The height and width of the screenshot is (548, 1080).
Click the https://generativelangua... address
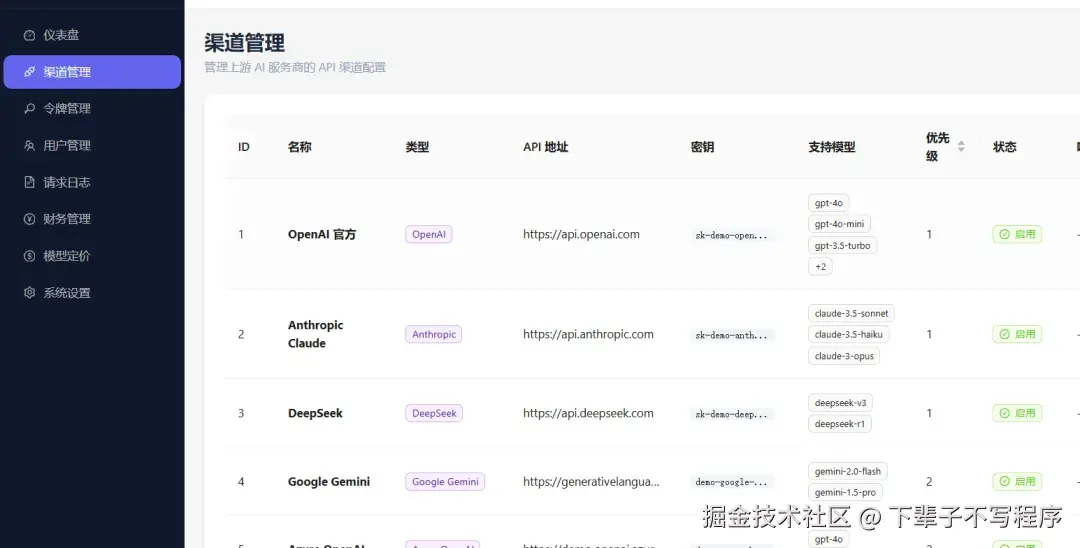tap(591, 481)
